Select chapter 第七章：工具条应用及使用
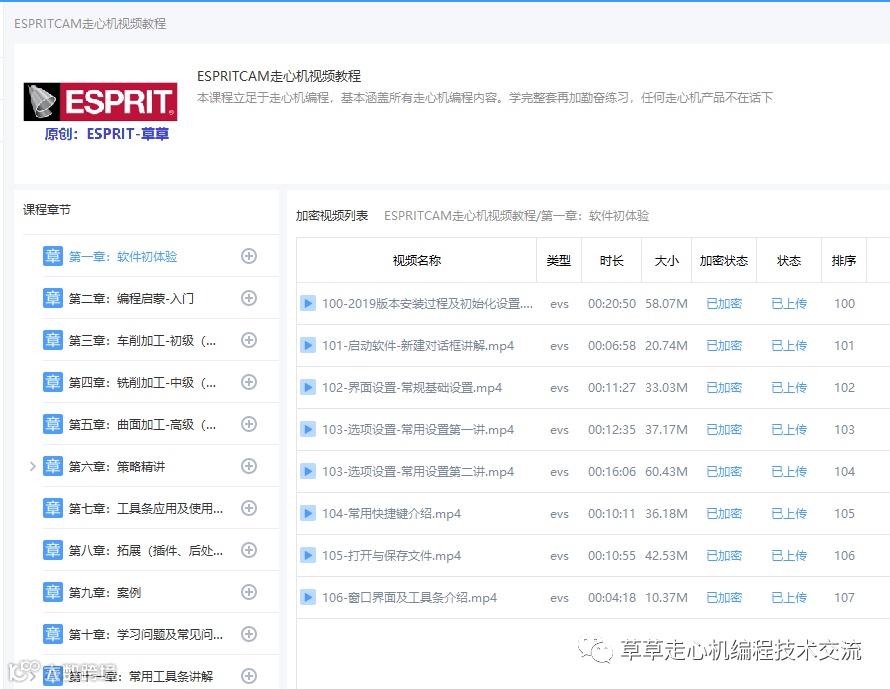This screenshot has height=689, width=890. click(146, 509)
